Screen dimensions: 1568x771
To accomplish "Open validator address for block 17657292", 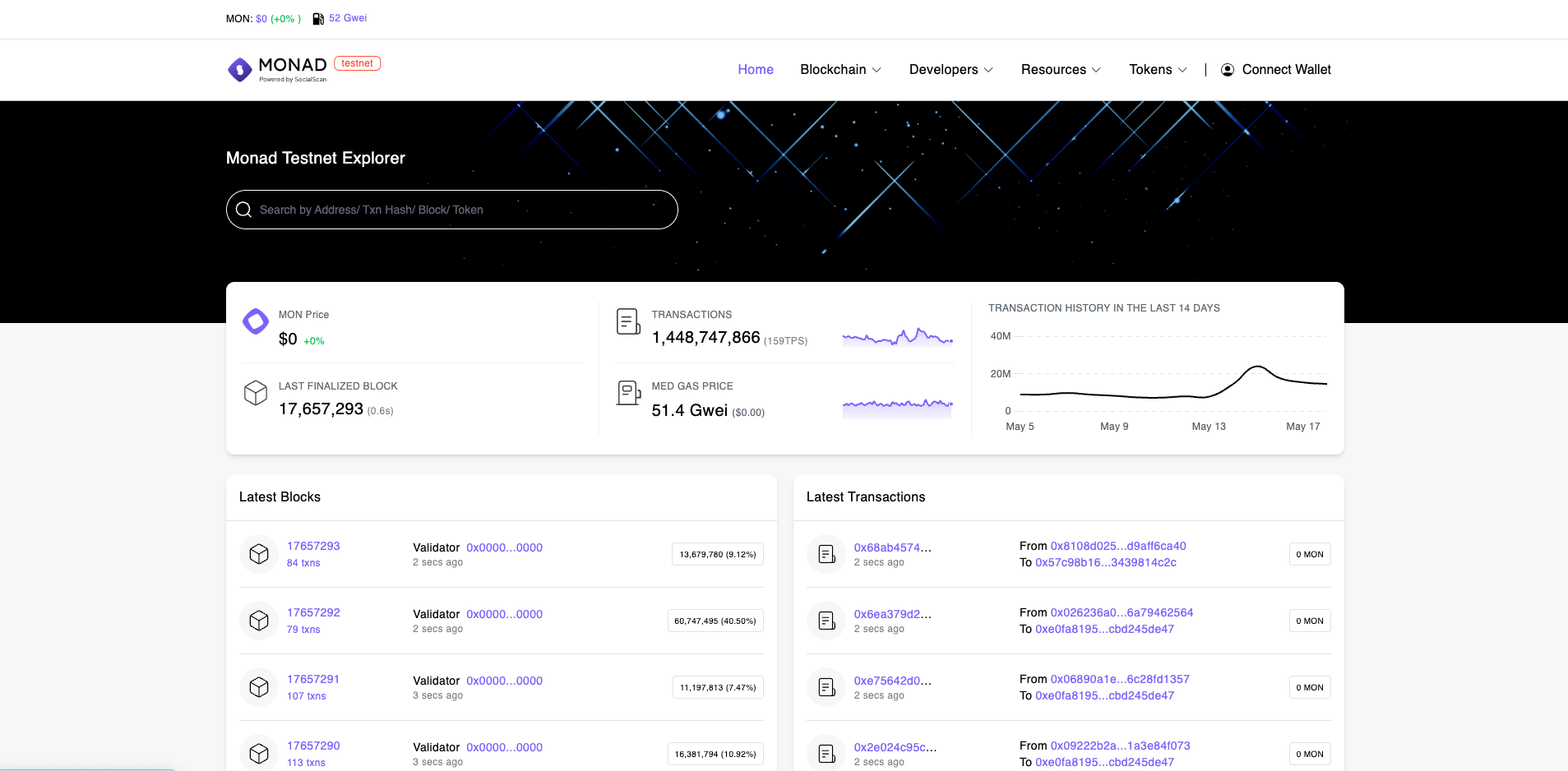I will pyautogui.click(x=505, y=614).
